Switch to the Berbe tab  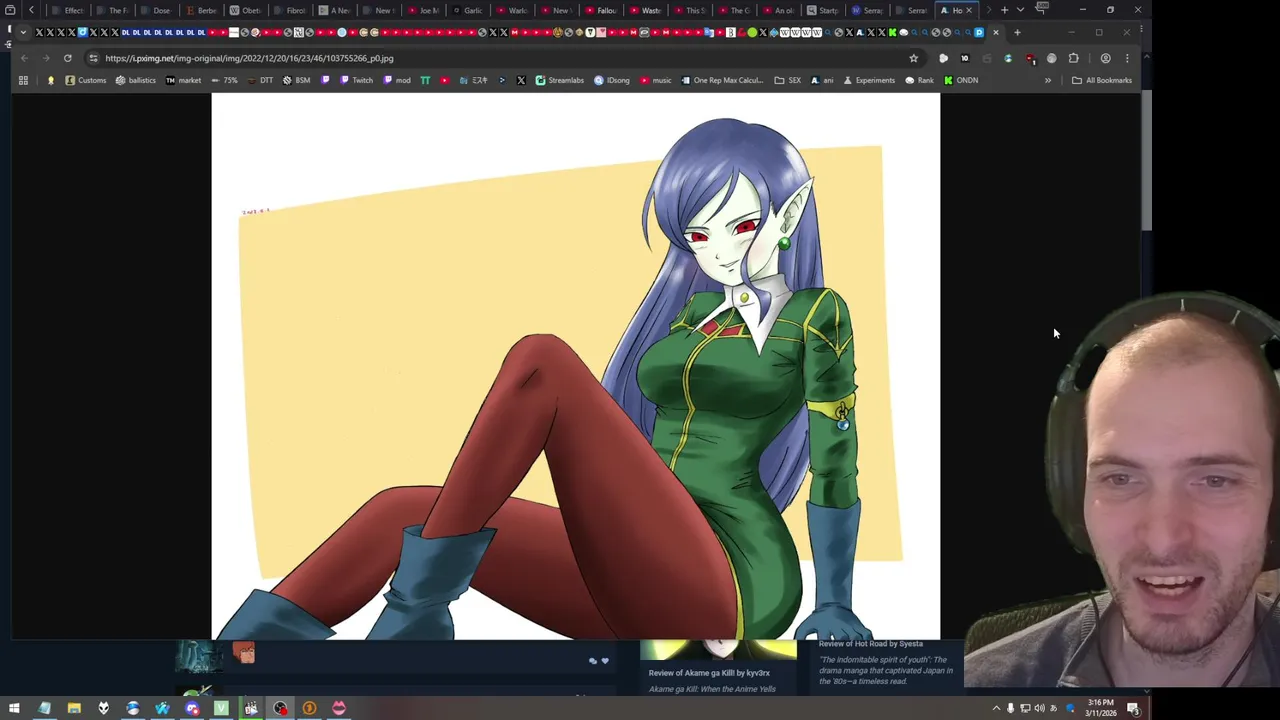(x=201, y=10)
